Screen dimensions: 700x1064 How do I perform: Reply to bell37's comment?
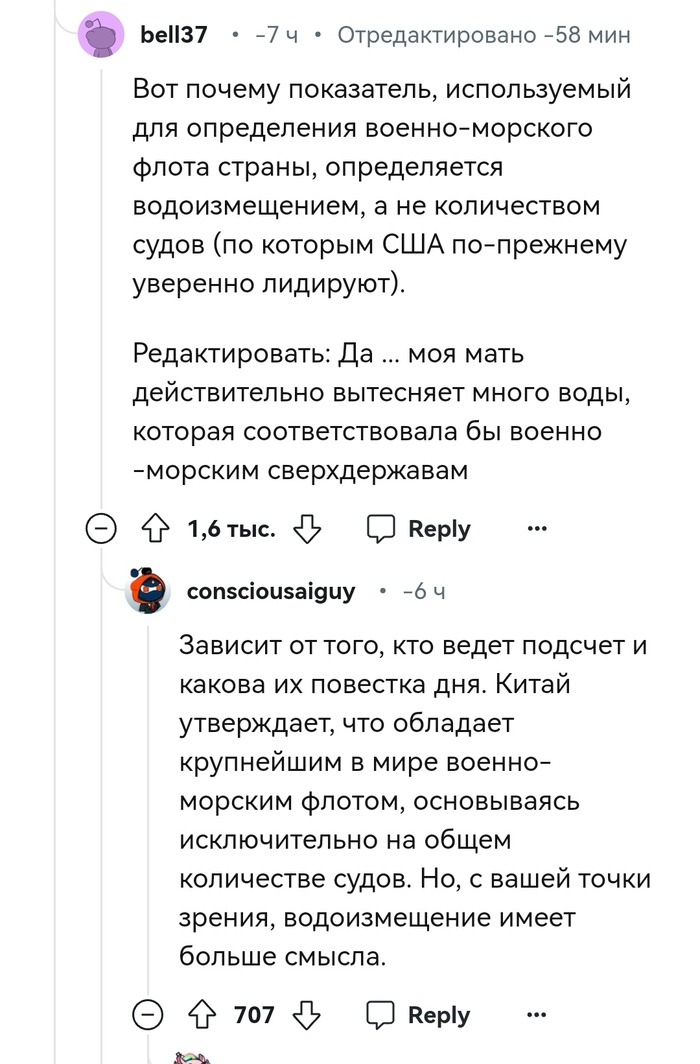point(419,529)
